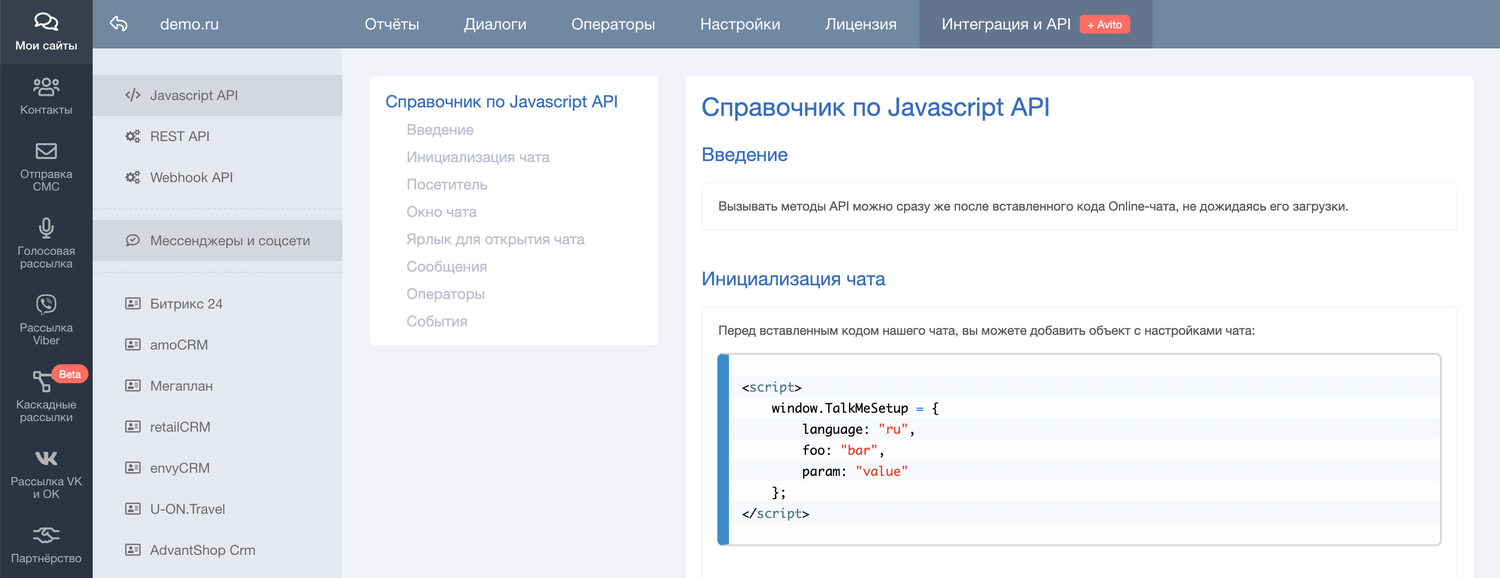Viewport: 1500px width, 578px height.
Task: Click the window.TalkMeSetup code line
Action: click(x=855, y=408)
